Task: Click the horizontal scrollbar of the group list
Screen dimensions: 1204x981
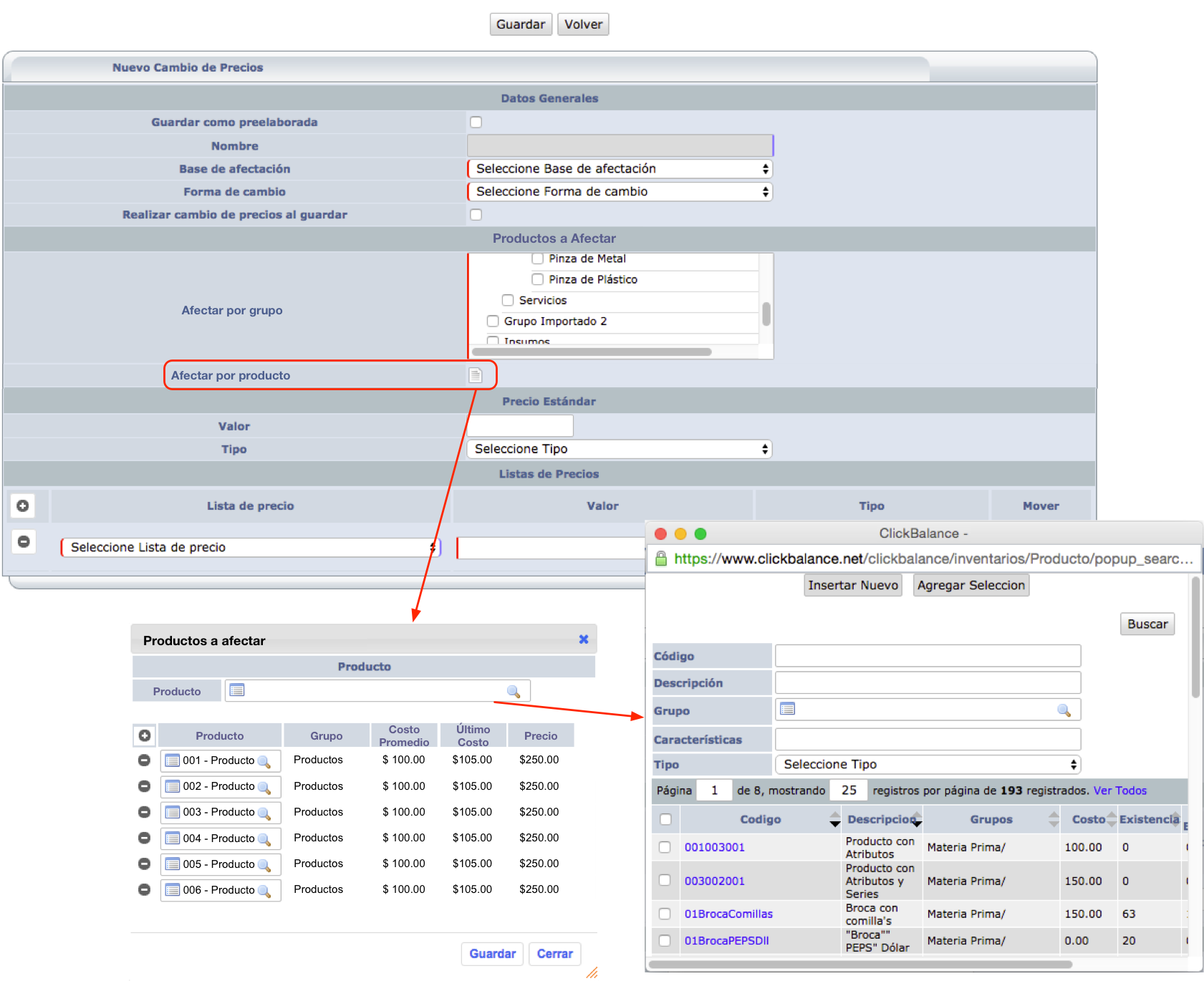Action: click(592, 352)
